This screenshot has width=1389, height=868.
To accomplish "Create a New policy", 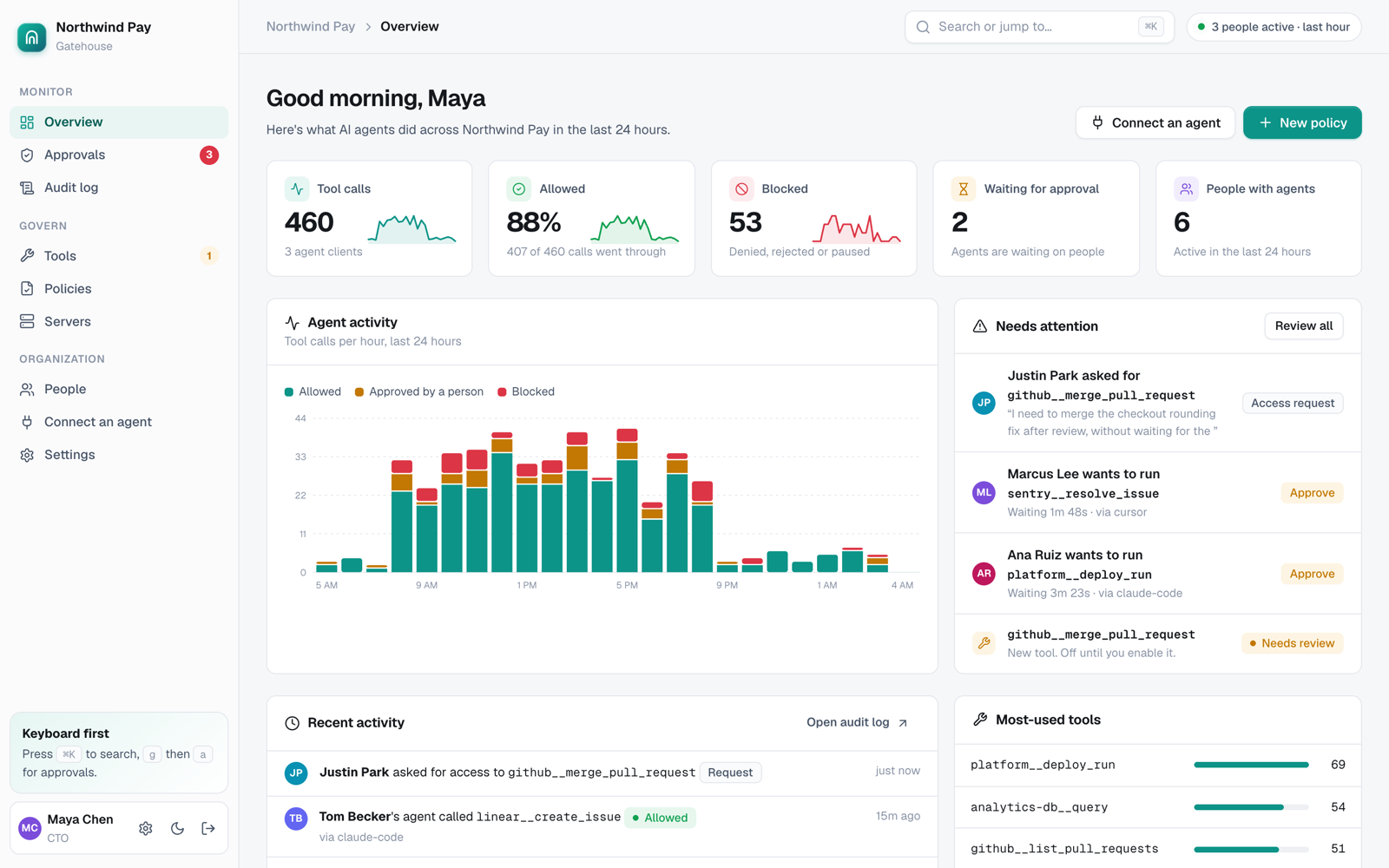I will point(1302,122).
